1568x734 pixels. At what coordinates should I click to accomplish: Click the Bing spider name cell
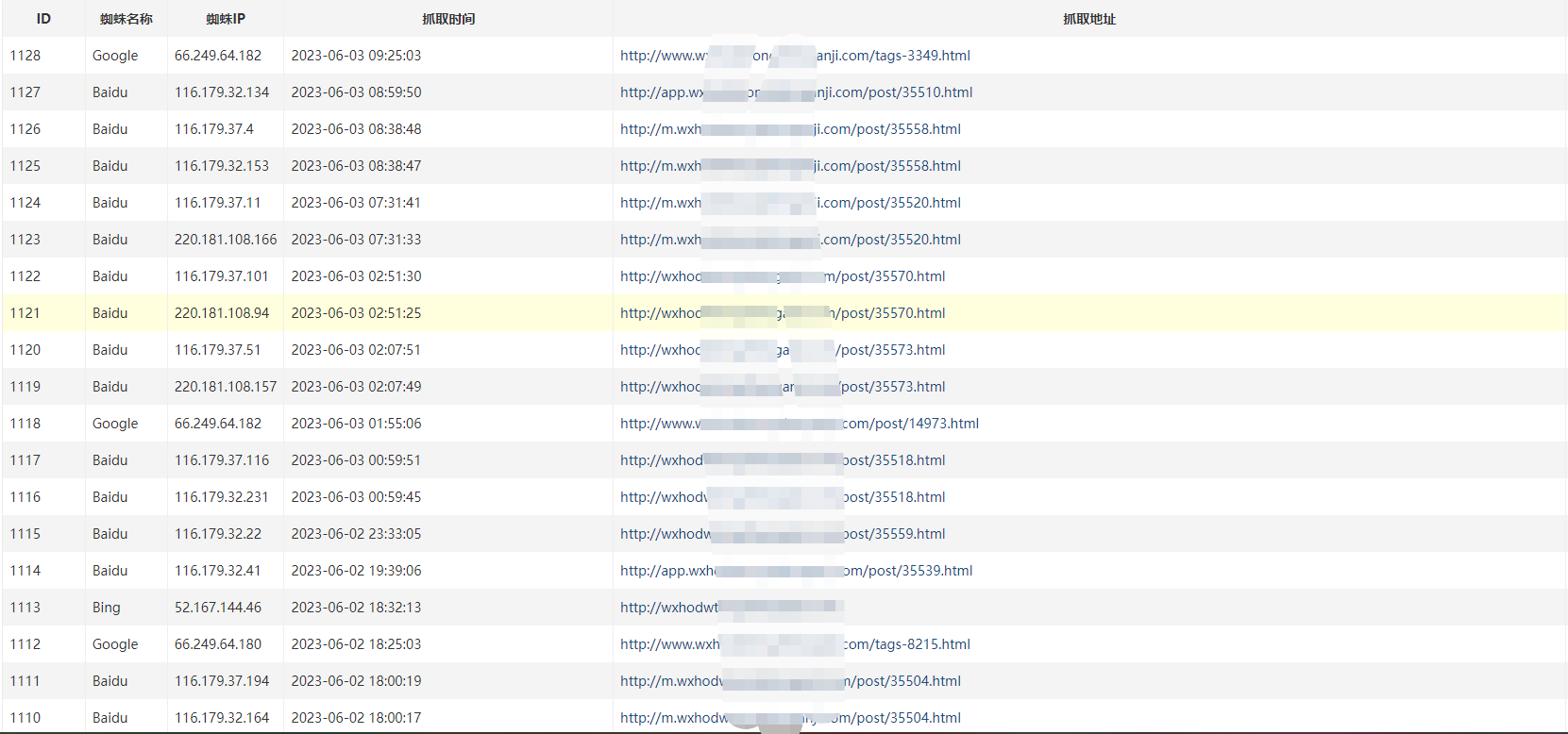pyautogui.click(x=107, y=608)
